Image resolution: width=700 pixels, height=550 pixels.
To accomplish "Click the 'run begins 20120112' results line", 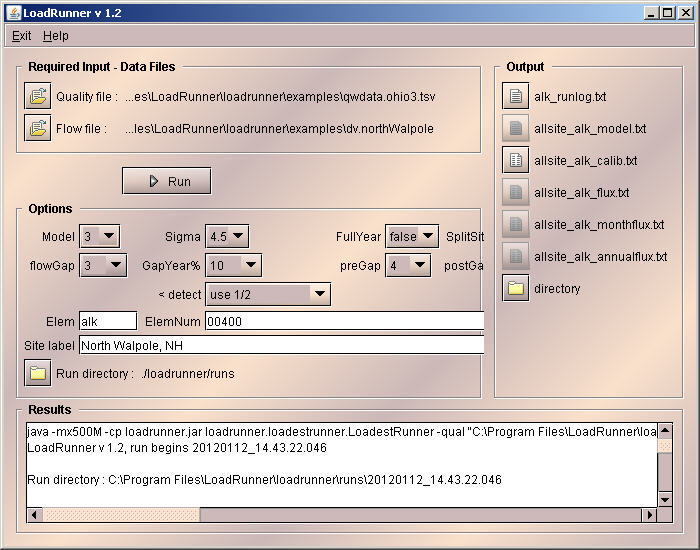I will (177, 448).
